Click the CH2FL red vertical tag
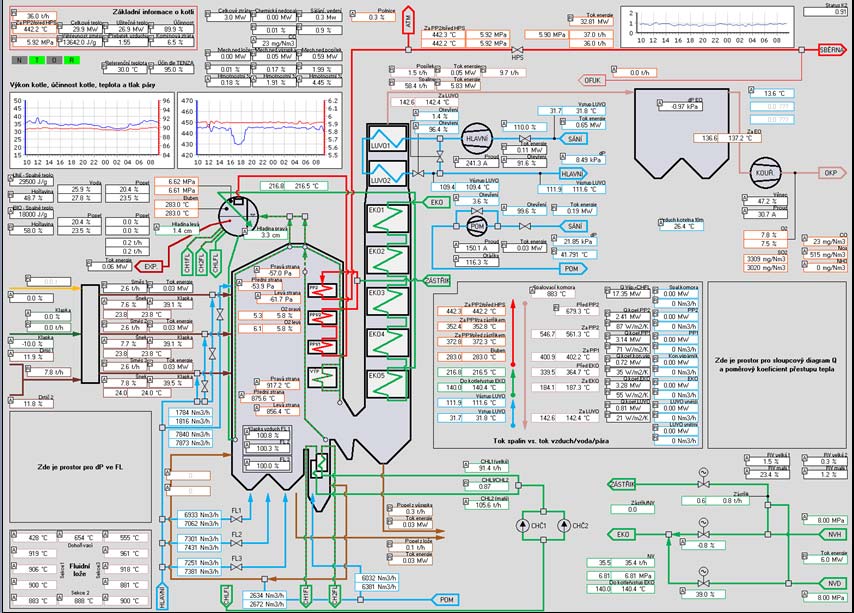The height and width of the screenshot is (613, 854). (202, 260)
